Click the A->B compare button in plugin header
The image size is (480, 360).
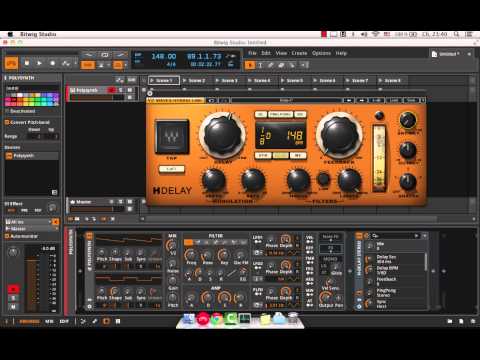[x=377, y=100]
